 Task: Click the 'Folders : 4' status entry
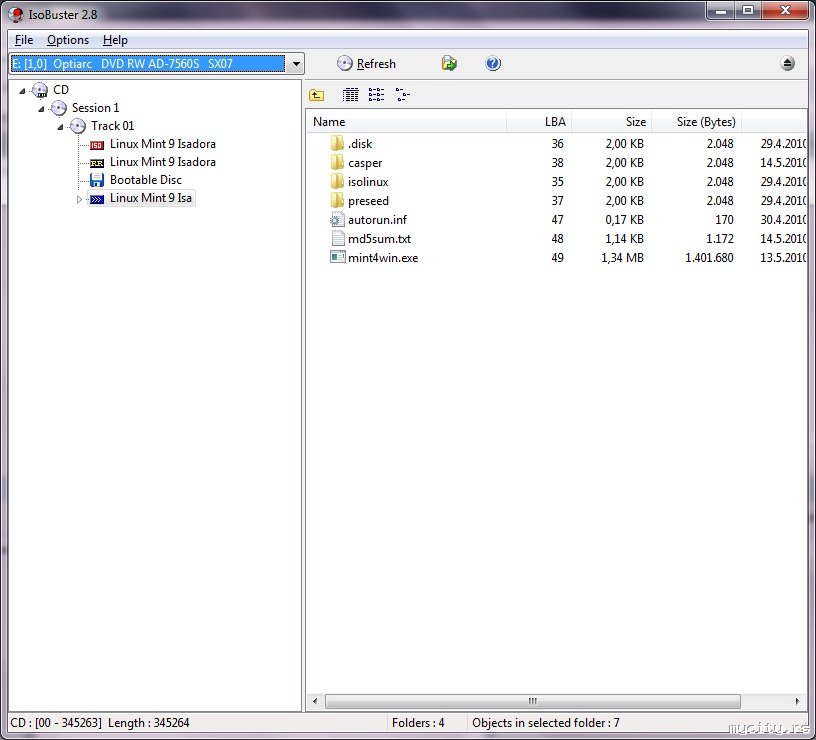[x=418, y=723]
